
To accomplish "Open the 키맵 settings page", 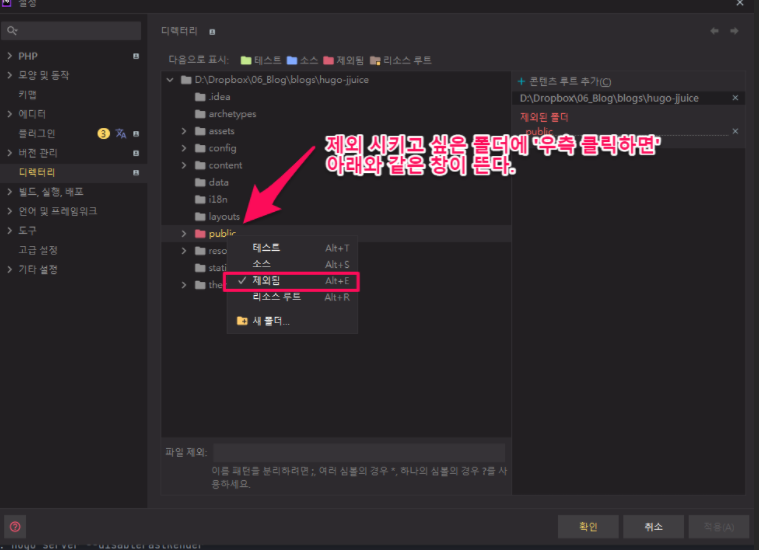I will pyautogui.click(x=28, y=94).
